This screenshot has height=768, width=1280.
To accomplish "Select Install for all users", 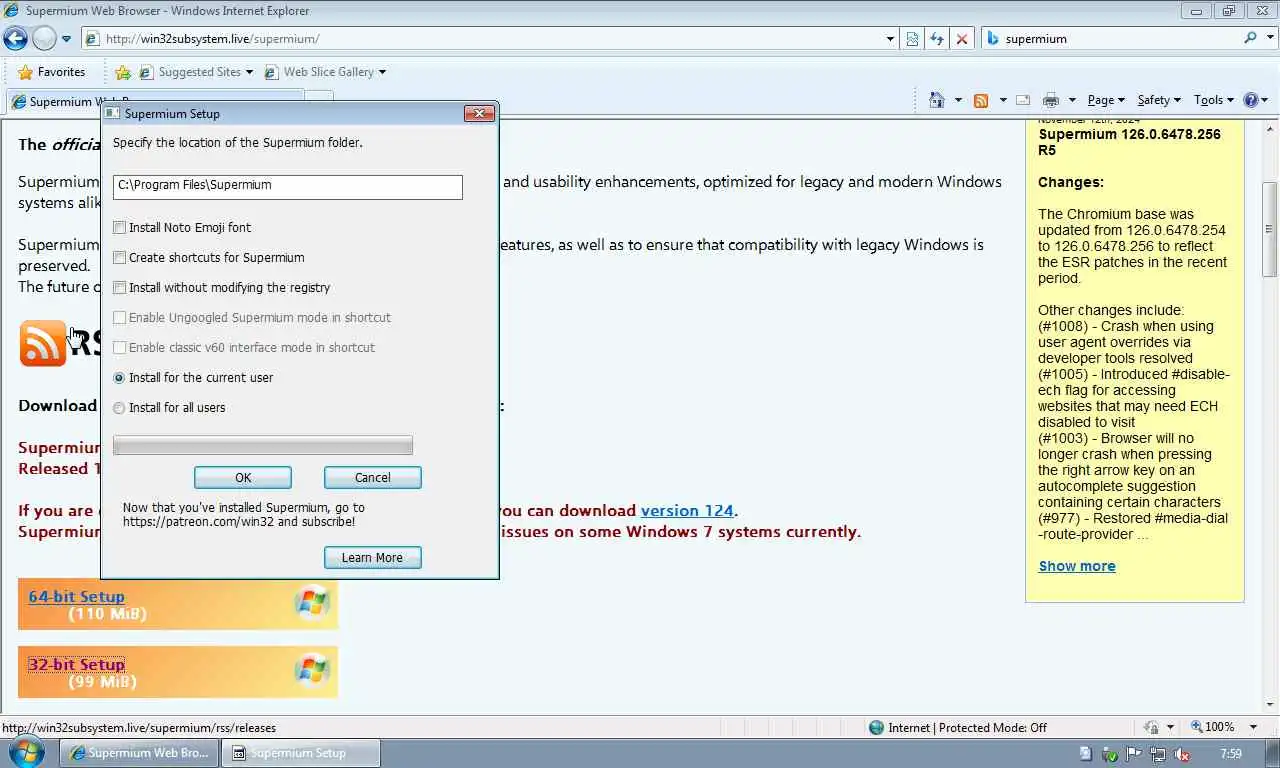I will click(x=120, y=408).
